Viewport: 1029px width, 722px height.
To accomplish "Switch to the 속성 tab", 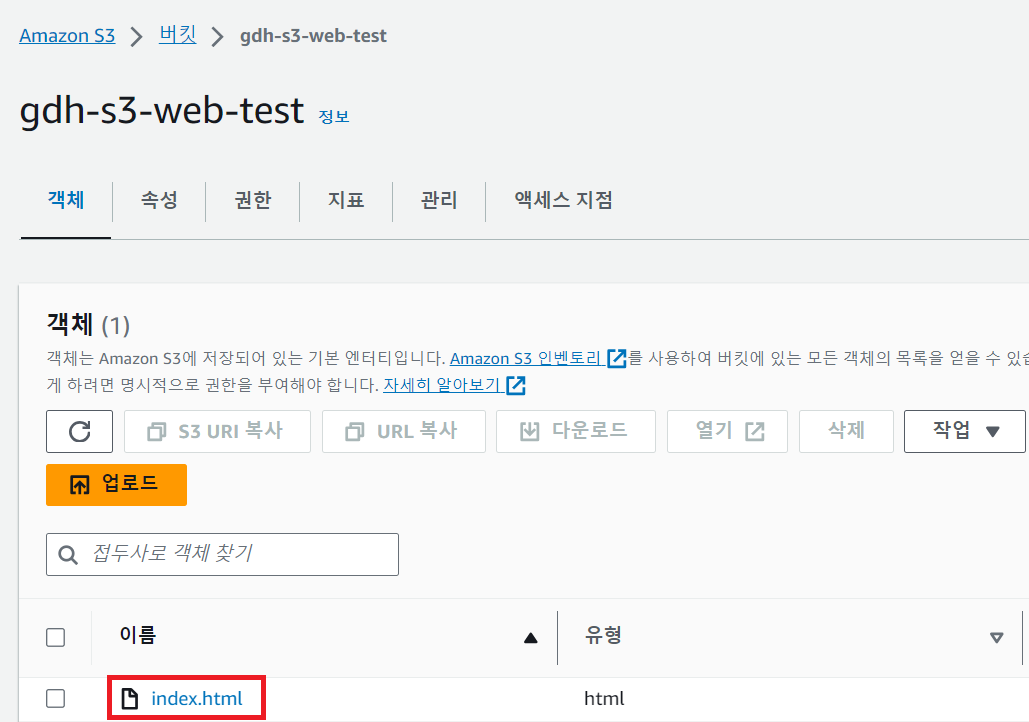I will point(159,200).
